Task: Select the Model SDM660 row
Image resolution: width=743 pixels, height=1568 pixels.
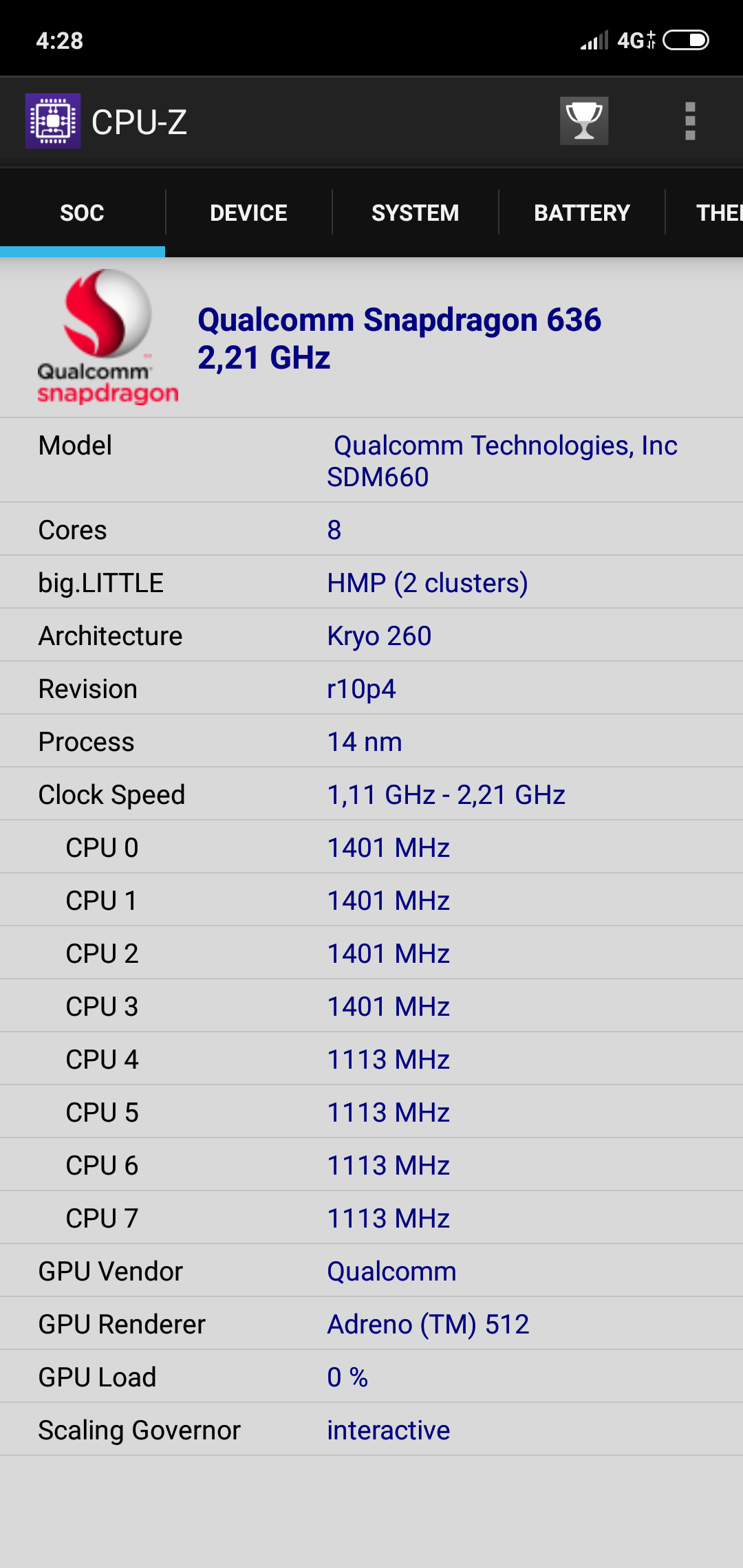Action: point(371,461)
